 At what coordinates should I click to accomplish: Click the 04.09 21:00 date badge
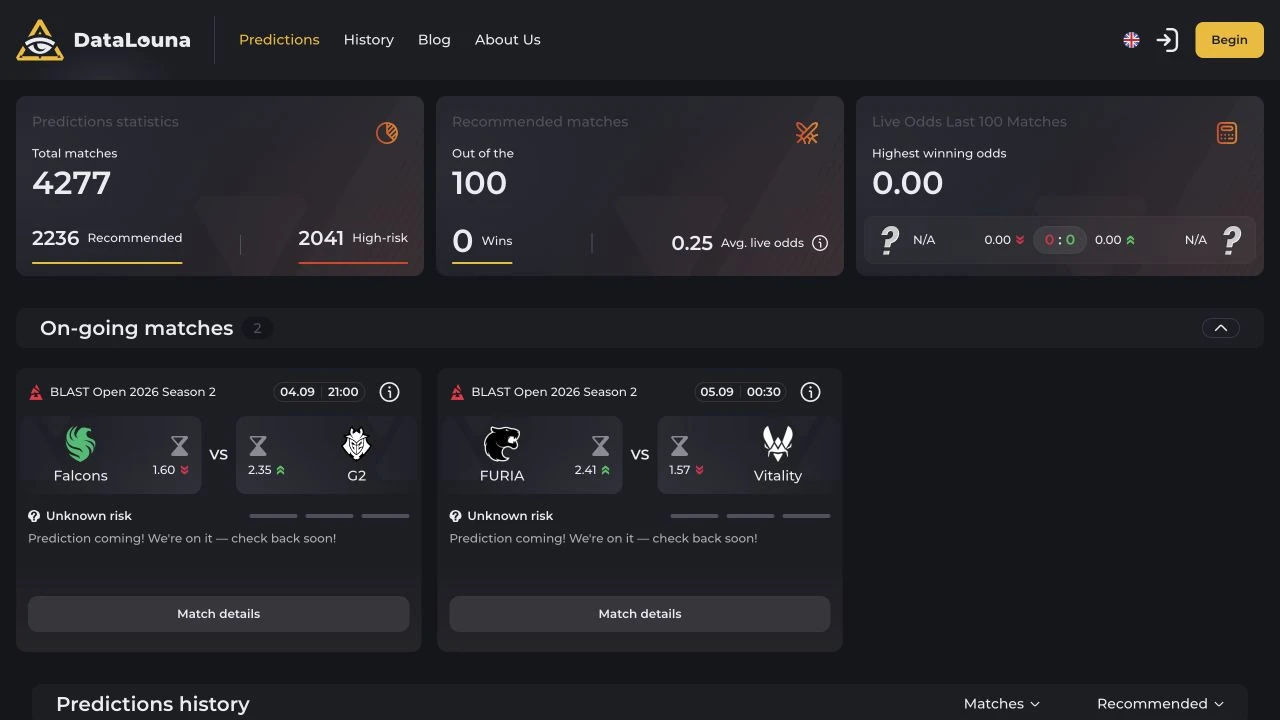point(318,392)
